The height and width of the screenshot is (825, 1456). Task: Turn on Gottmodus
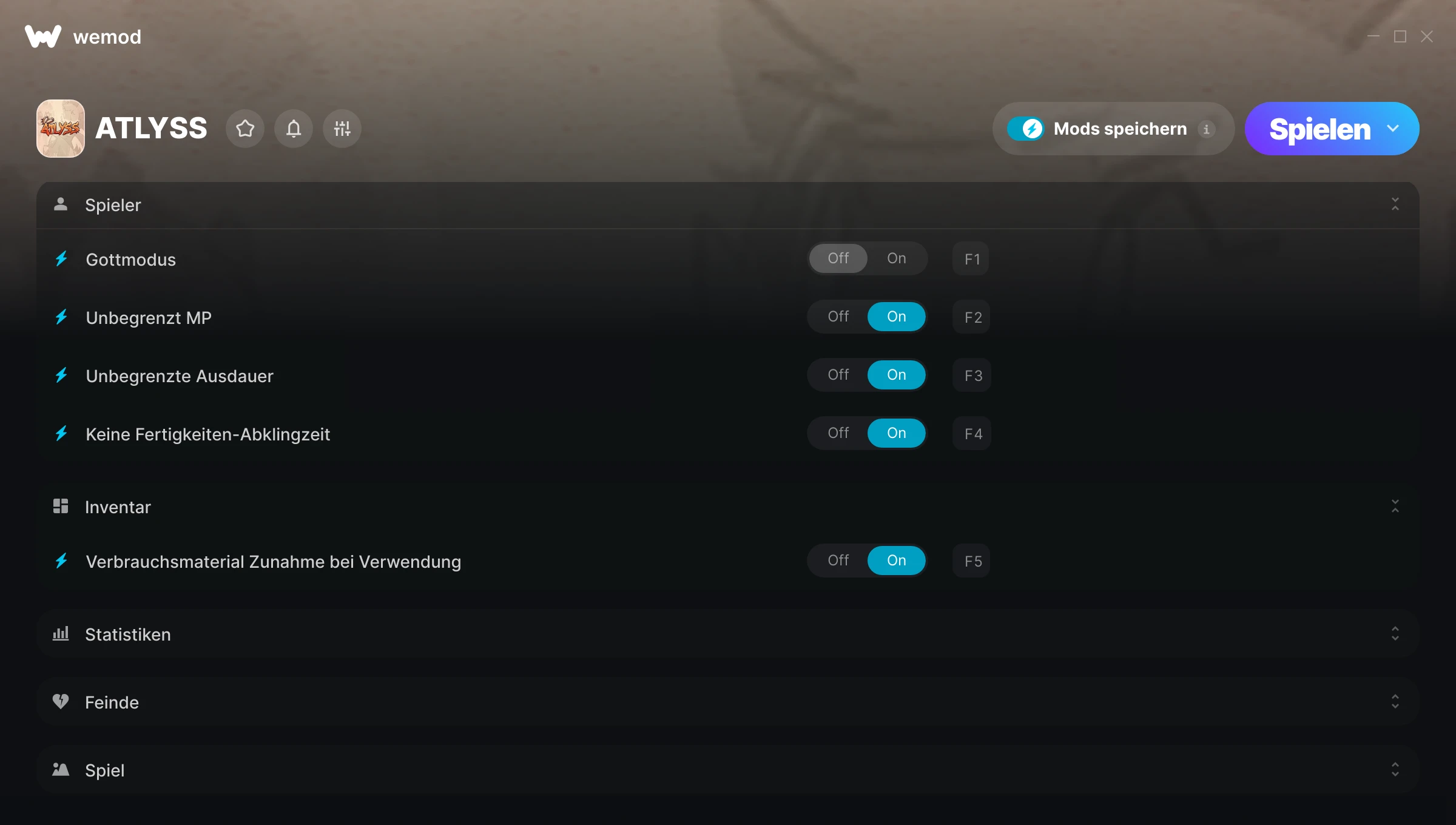(897, 258)
